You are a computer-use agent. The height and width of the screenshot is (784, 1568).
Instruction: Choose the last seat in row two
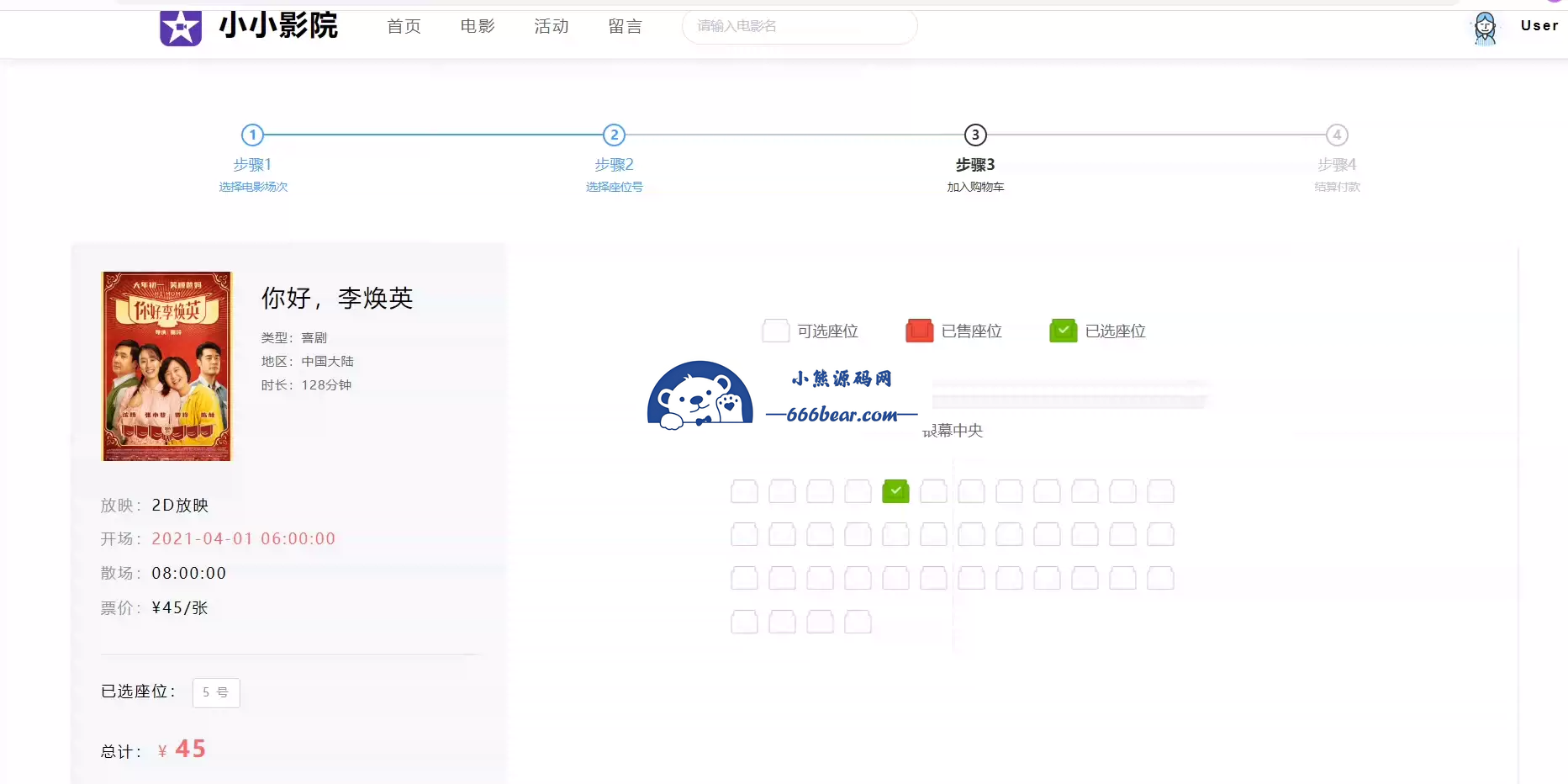[1160, 534]
